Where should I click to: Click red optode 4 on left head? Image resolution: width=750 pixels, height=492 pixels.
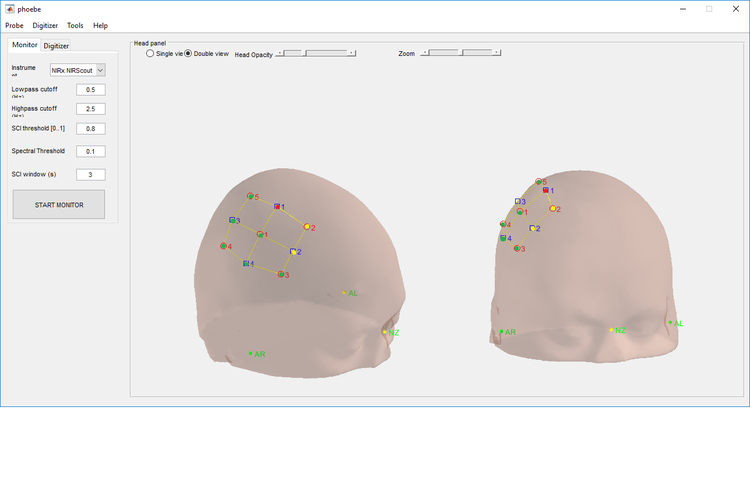[223, 246]
